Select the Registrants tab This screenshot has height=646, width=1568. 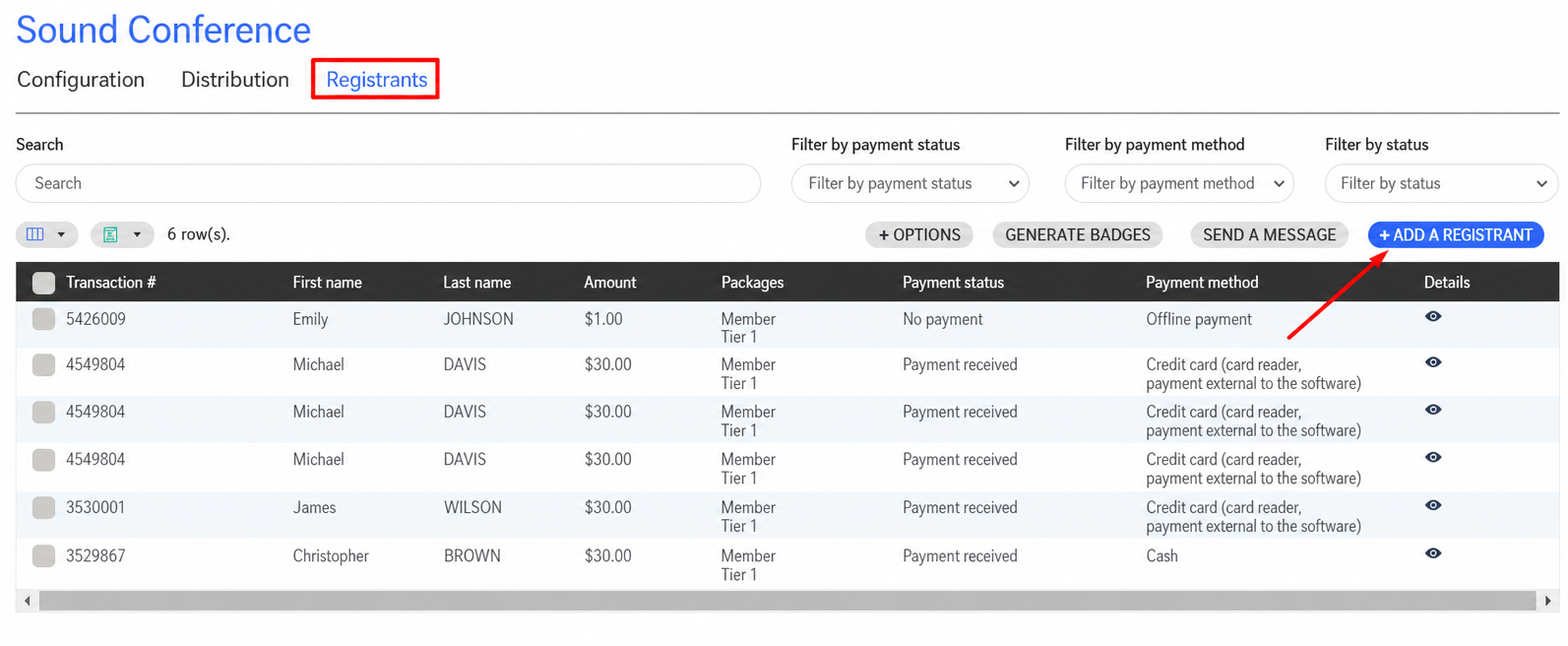click(376, 80)
